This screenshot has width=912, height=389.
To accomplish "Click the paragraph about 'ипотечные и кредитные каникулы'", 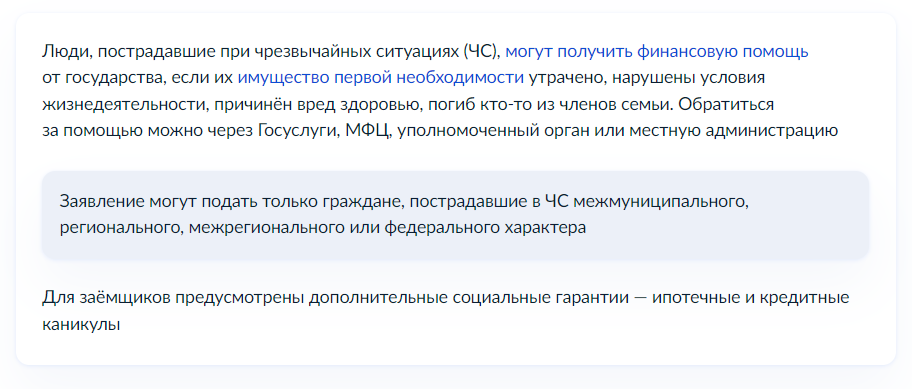I will [x=446, y=311].
